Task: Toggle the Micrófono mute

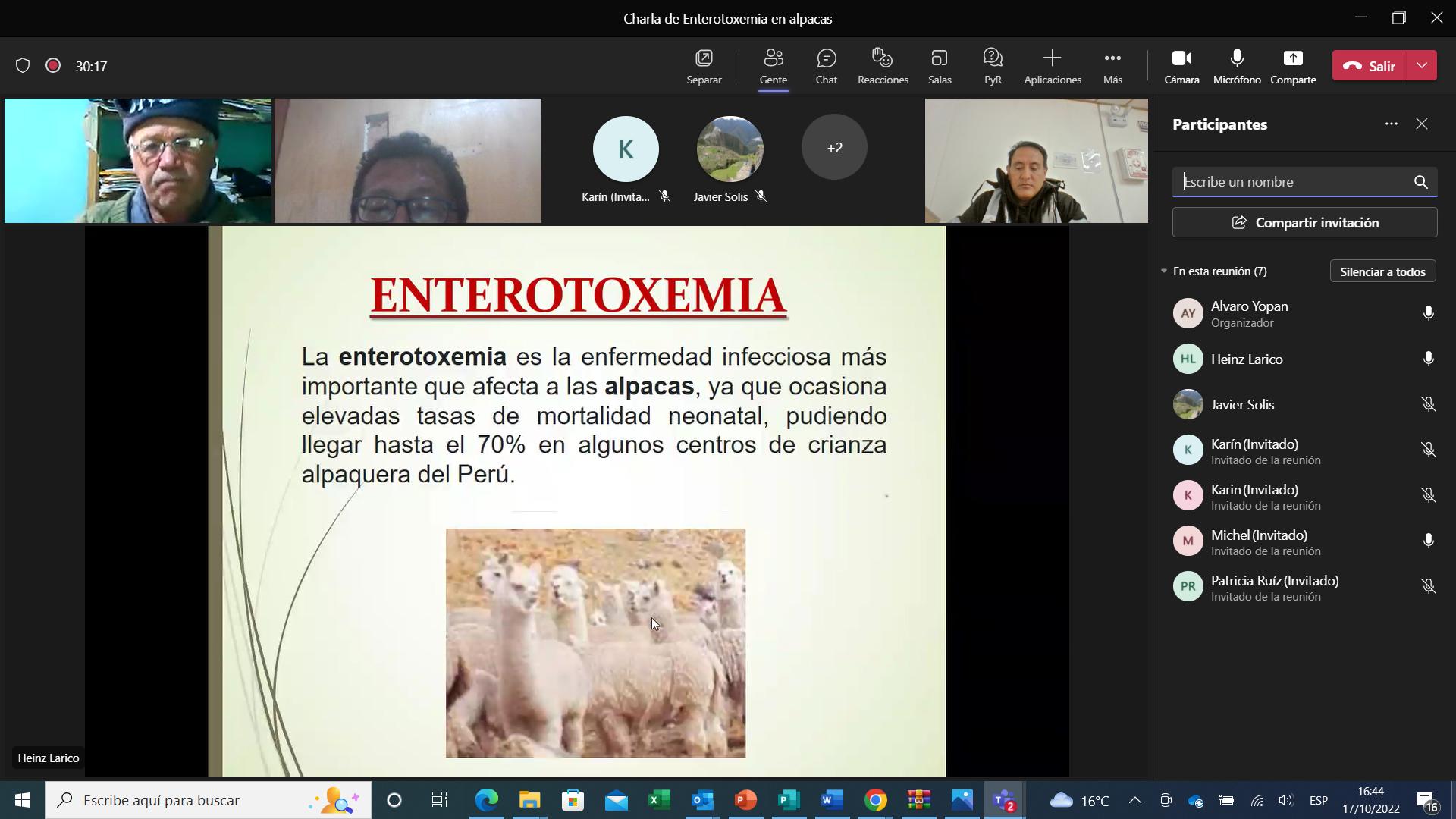Action: (1236, 66)
